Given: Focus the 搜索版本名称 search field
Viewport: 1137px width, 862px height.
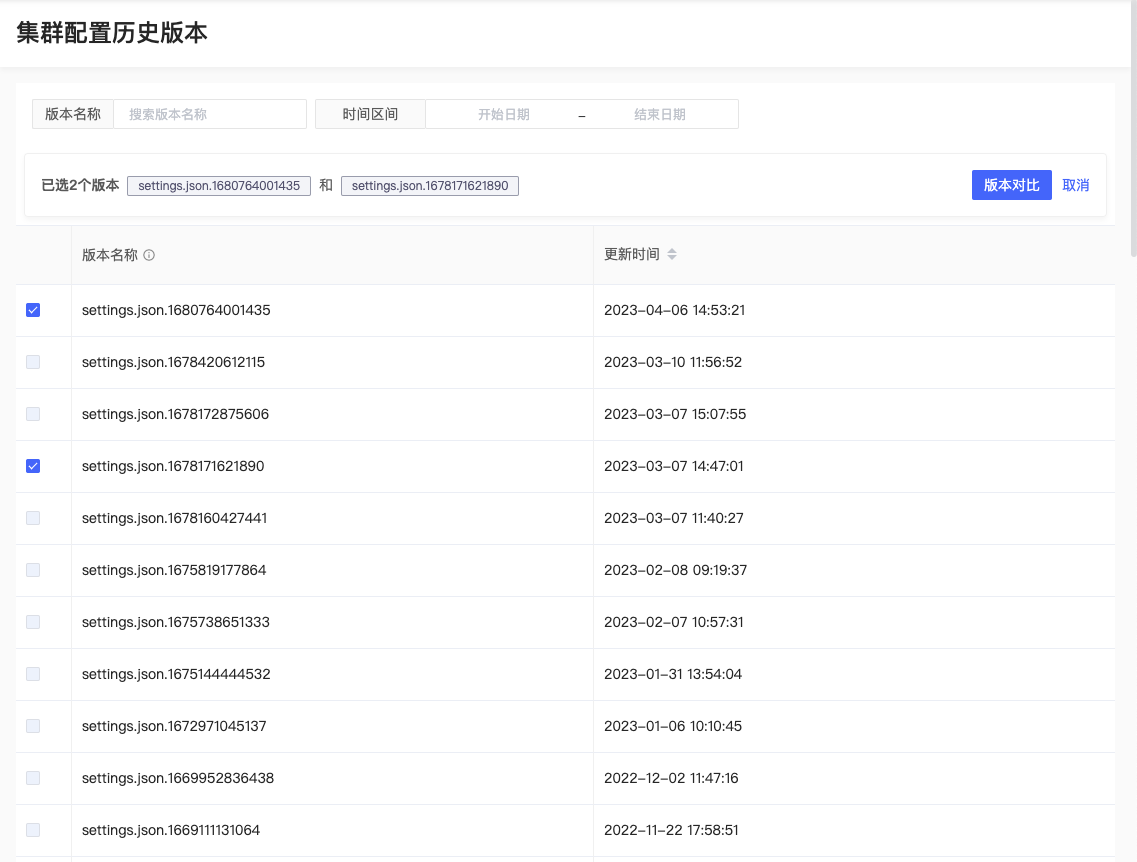Looking at the screenshot, I should [x=210, y=115].
